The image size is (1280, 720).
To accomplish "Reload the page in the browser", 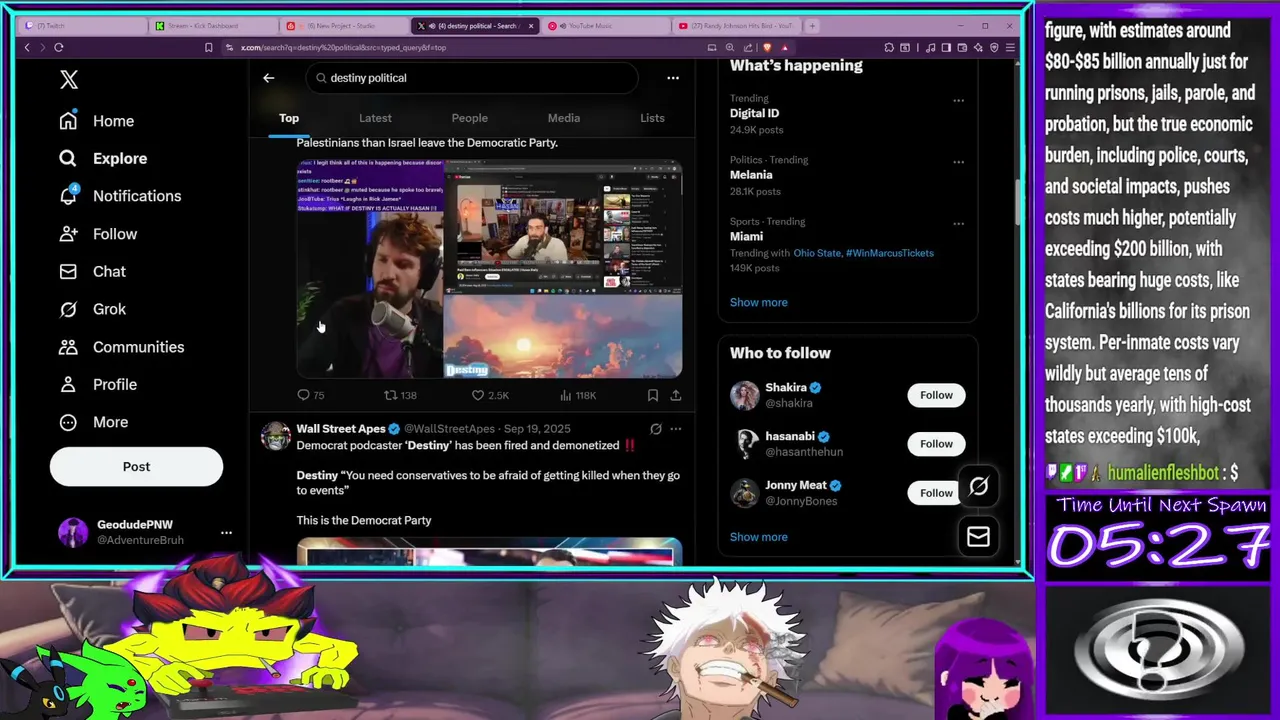I will click(x=59, y=47).
